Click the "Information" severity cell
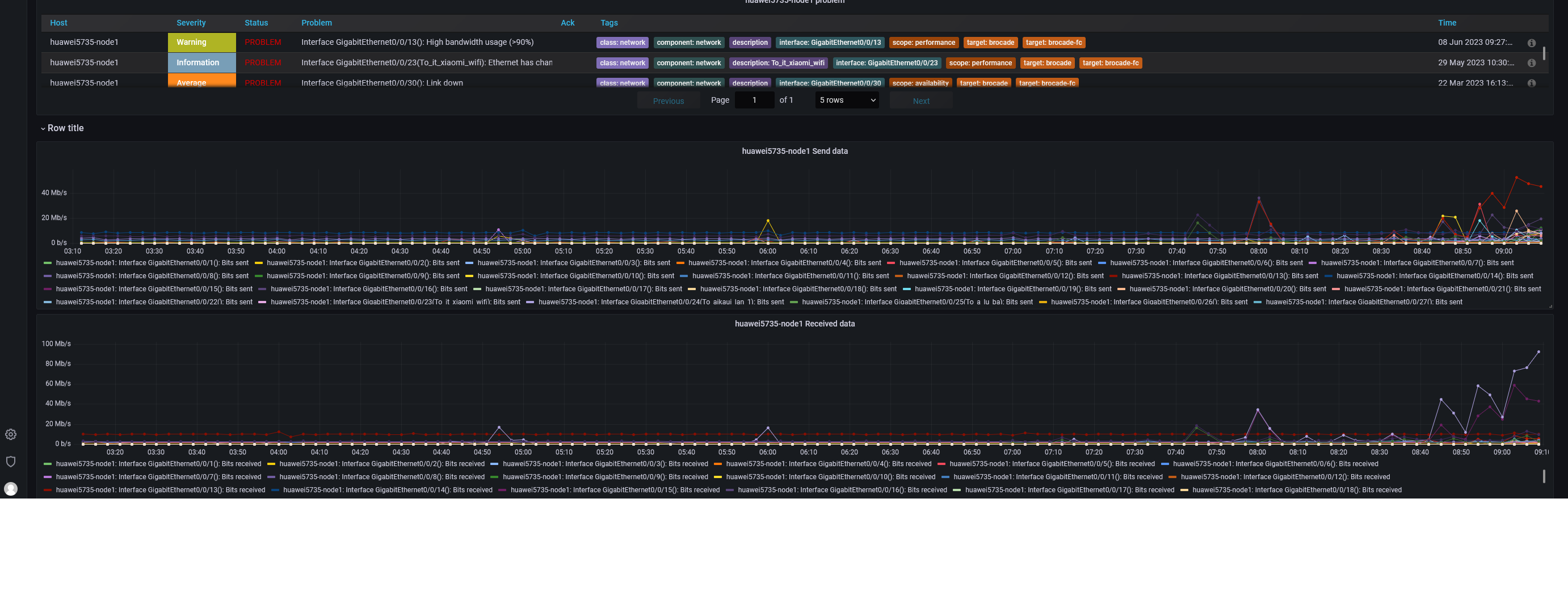 [201, 62]
